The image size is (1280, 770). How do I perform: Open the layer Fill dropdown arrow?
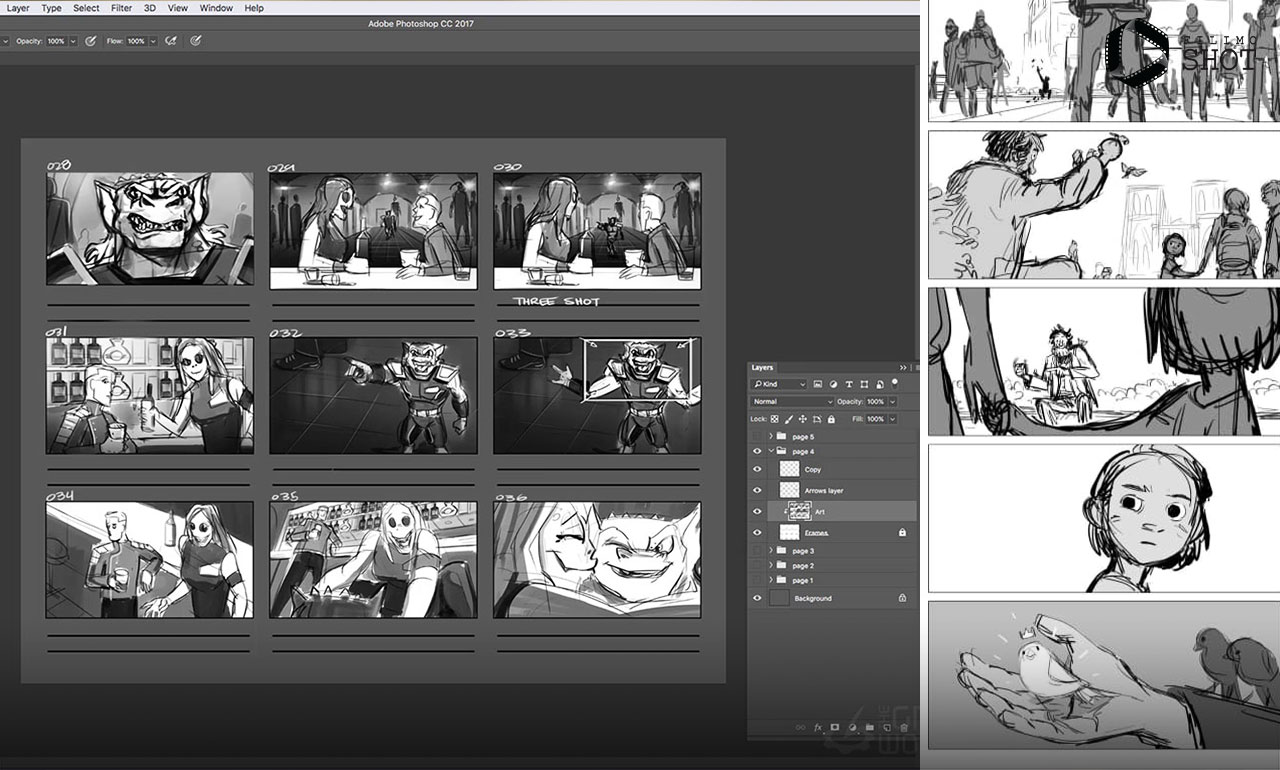pyautogui.click(x=892, y=419)
